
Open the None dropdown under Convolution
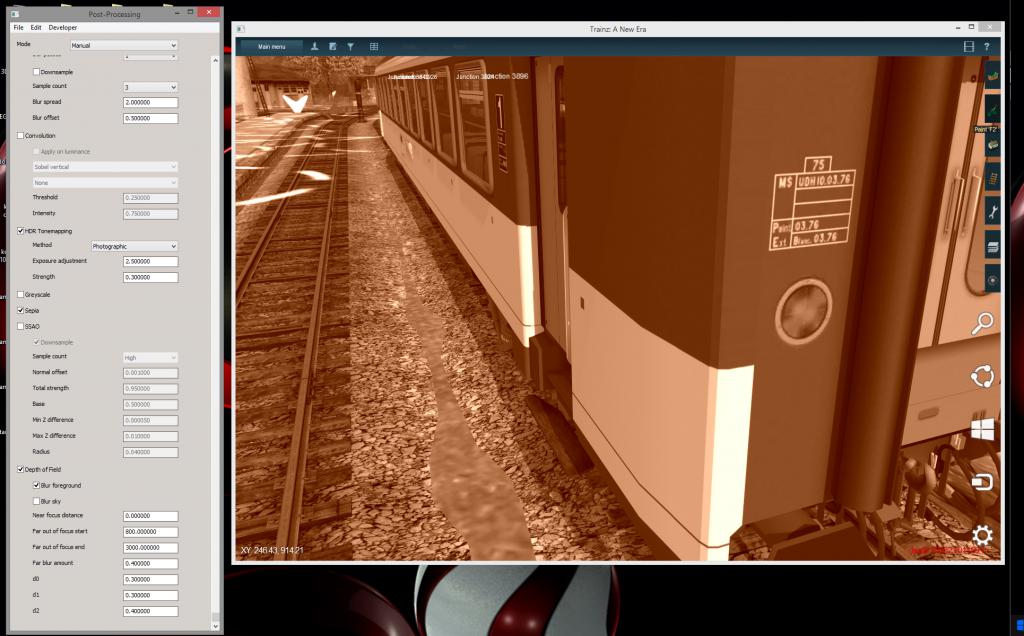105,182
